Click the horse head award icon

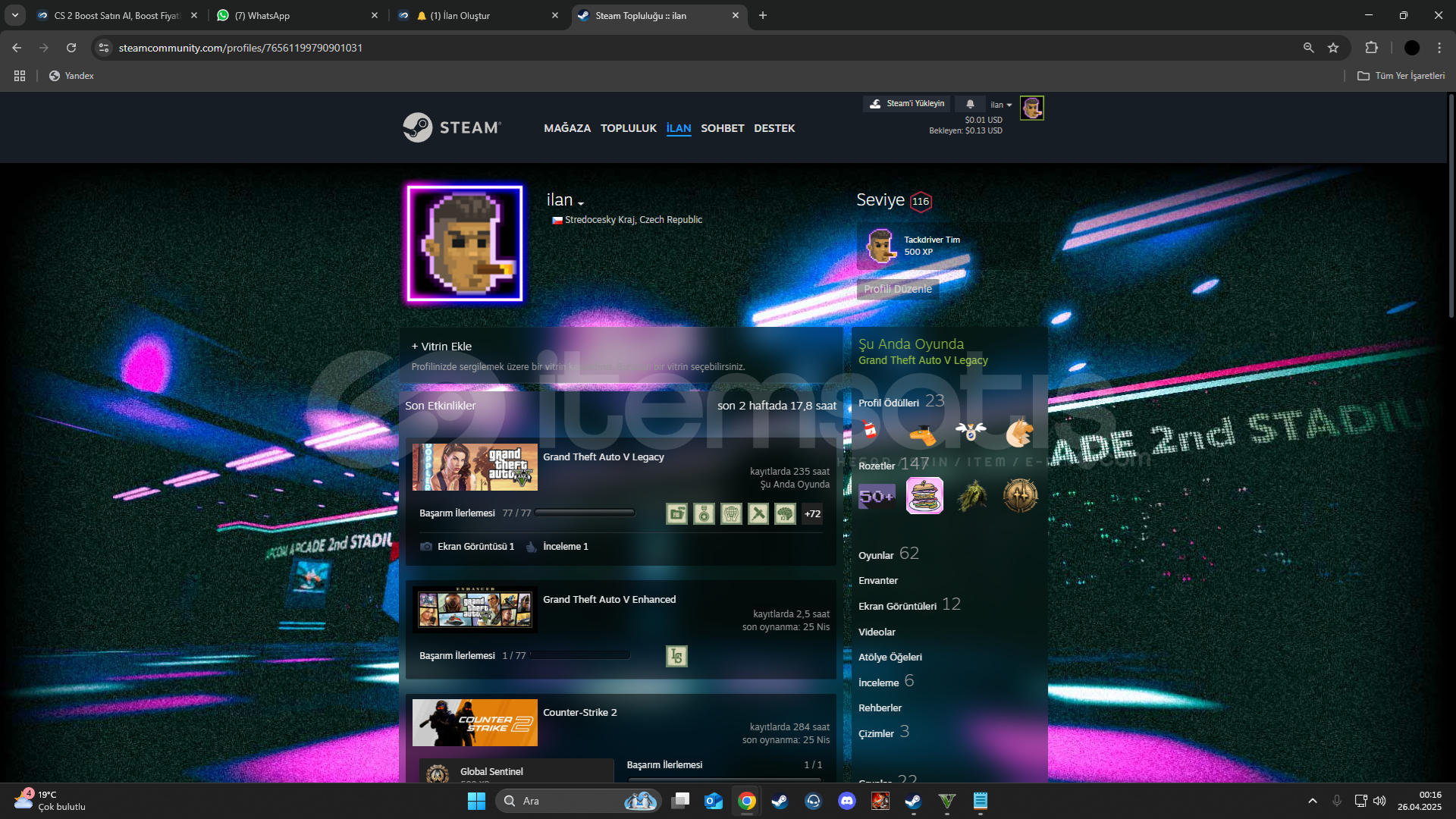tap(1019, 432)
